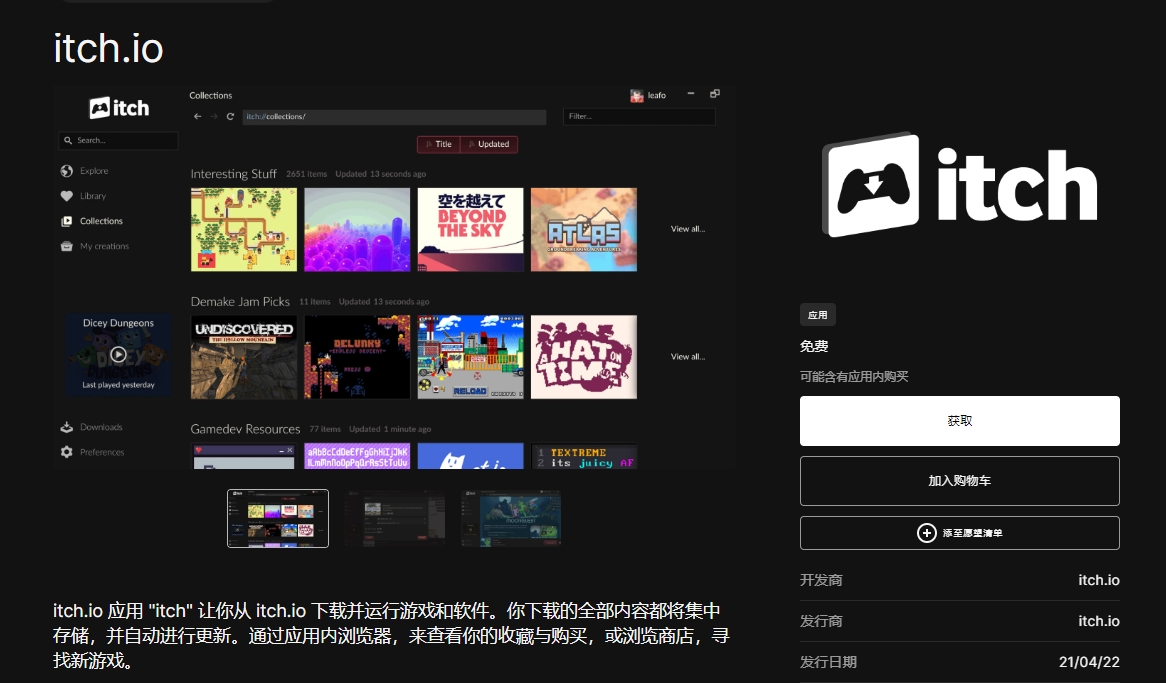Click the itch logo in the app sidebar

coord(119,108)
